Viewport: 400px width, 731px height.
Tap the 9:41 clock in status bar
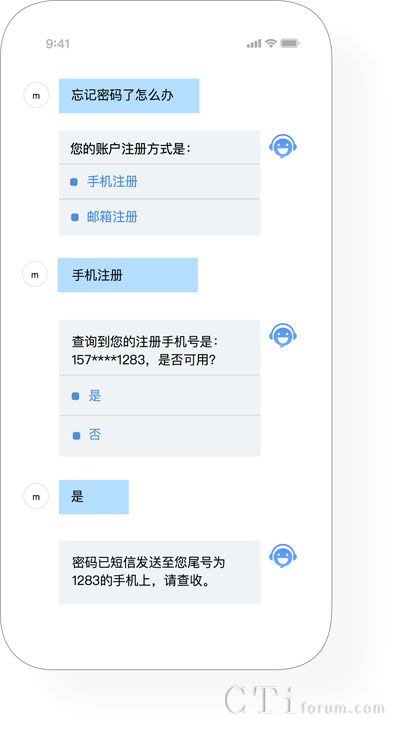[58, 44]
